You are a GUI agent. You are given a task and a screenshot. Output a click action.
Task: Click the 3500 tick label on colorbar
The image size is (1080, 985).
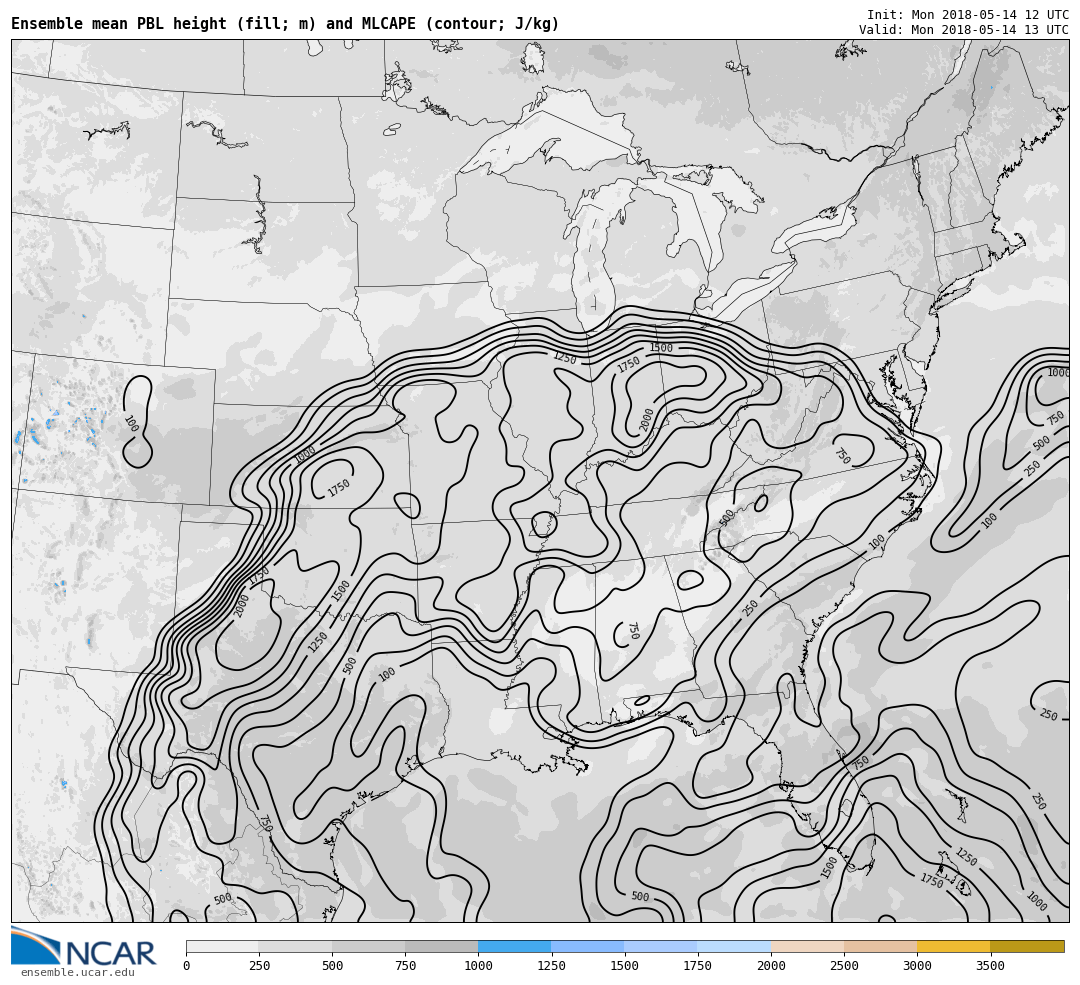click(x=990, y=966)
